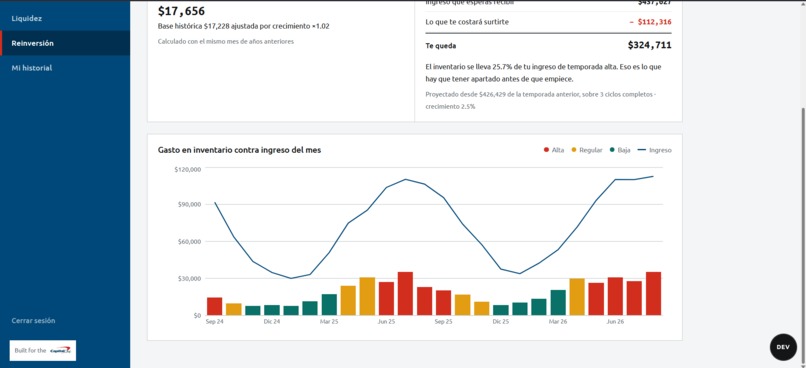The image size is (806, 368).
Task: Click the Jun 26 red bar
Action: pos(615,296)
